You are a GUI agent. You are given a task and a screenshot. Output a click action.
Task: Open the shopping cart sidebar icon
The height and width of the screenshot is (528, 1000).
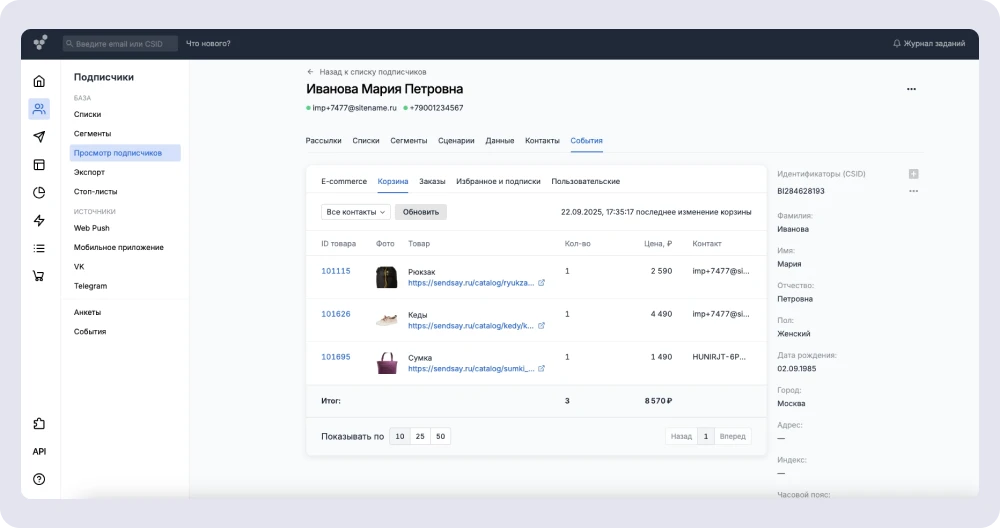39,276
